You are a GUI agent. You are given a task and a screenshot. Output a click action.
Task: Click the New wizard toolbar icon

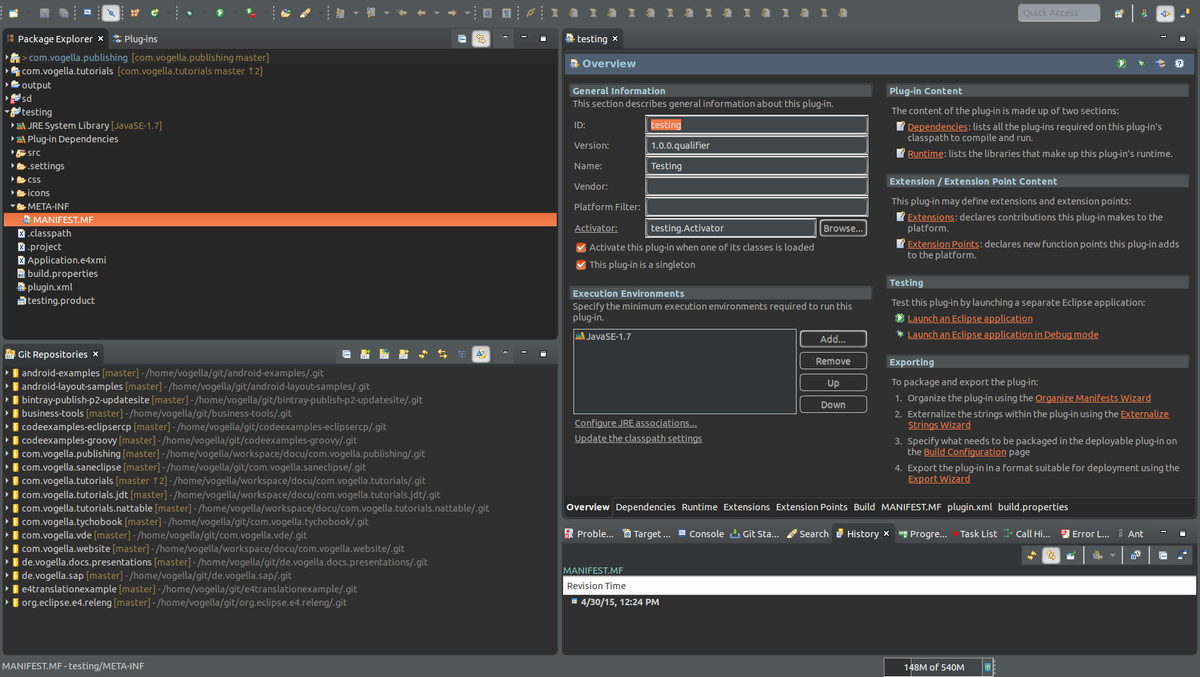(x=14, y=13)
